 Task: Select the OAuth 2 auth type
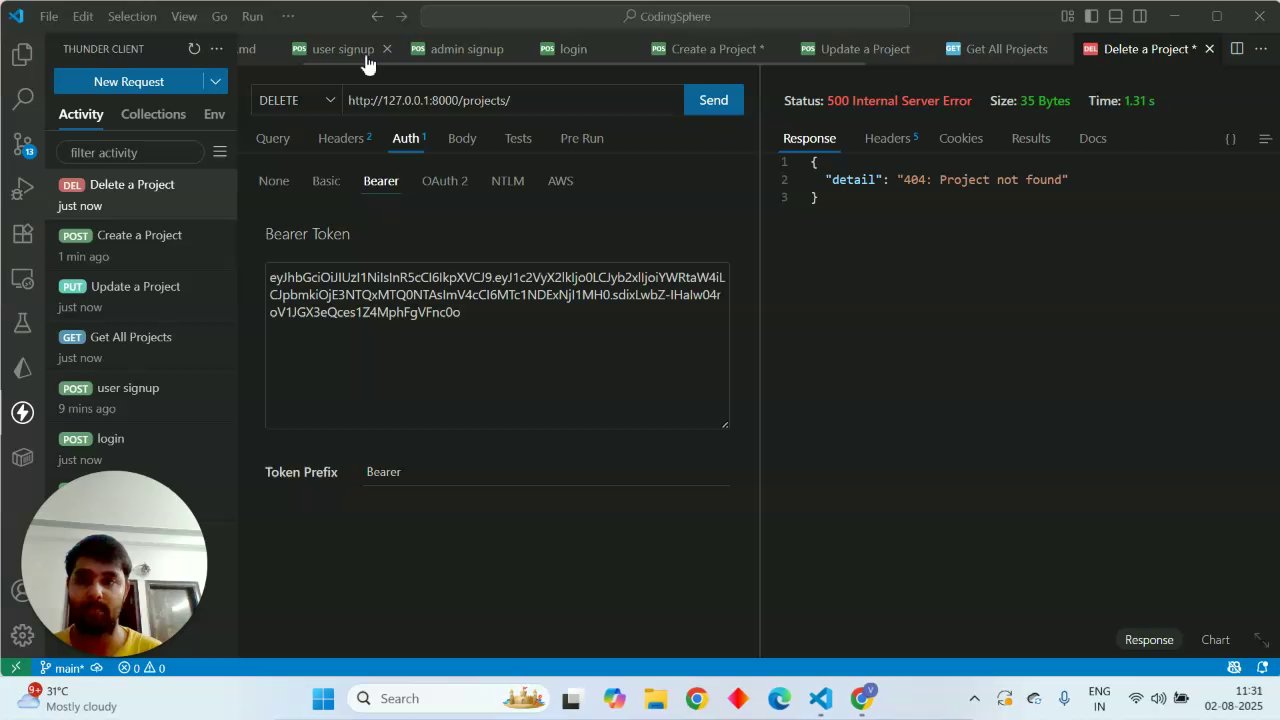click(x=445, y=181)
